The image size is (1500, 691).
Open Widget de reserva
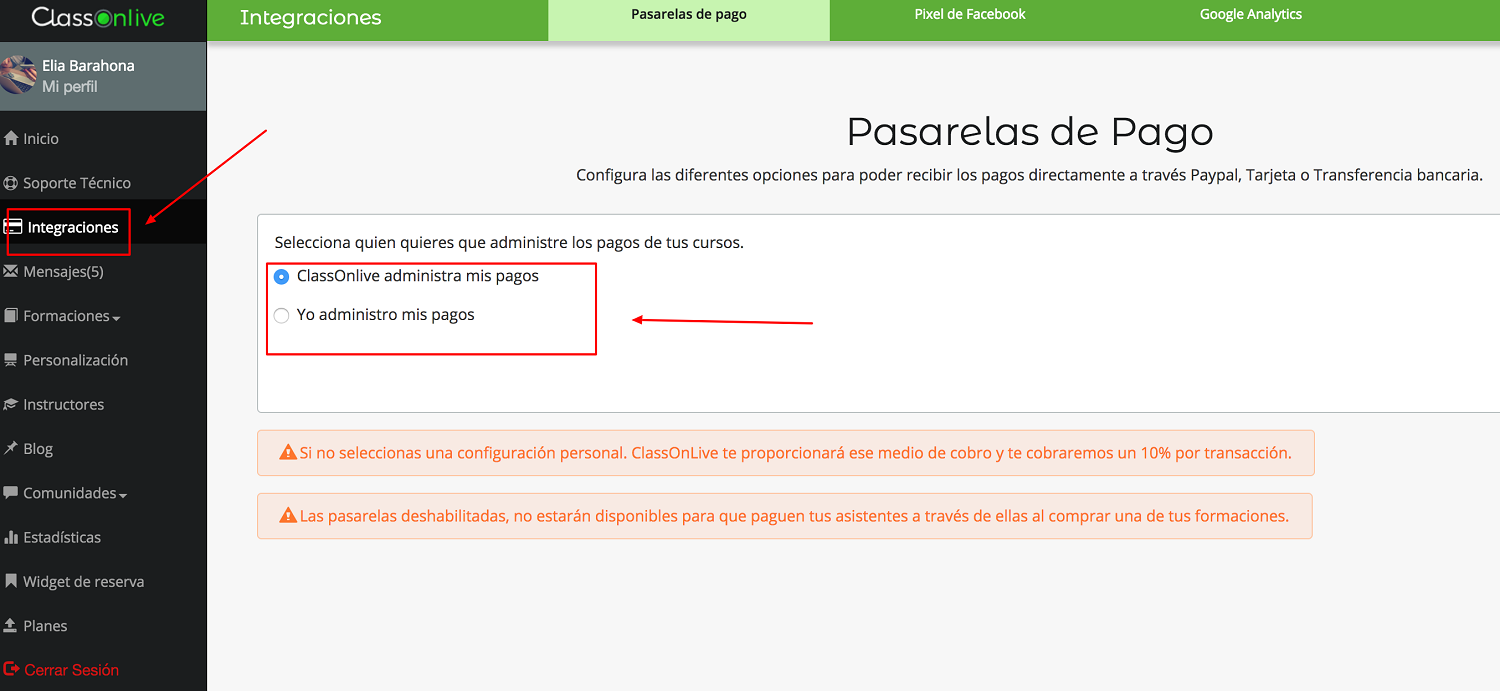(x=83, y=581)
